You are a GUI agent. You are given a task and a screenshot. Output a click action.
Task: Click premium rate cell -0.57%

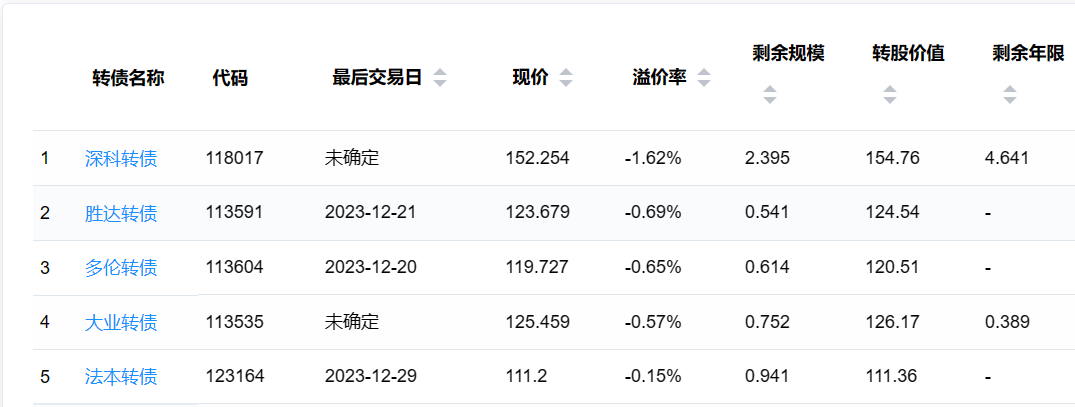pos(652,322)
